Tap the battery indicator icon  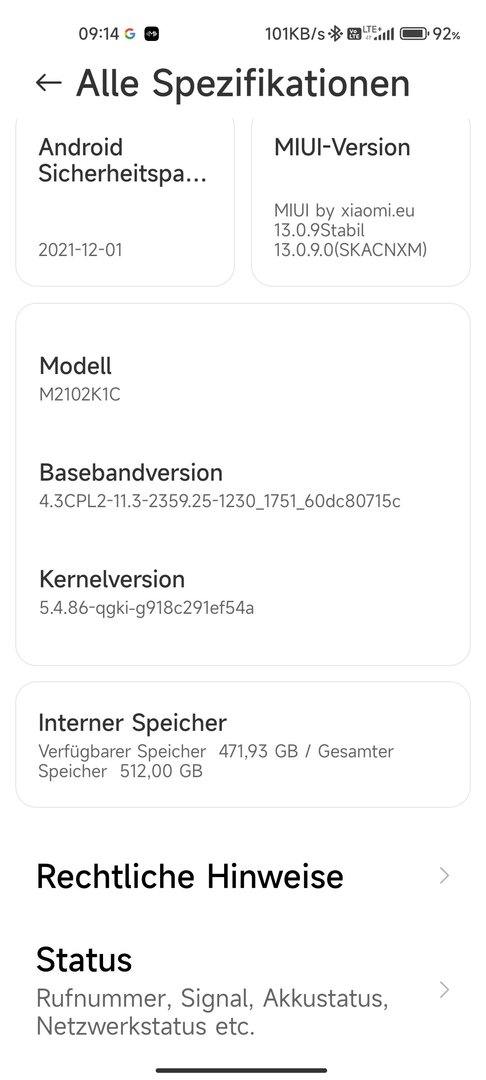pyautogui.click(x=414, y=34)
